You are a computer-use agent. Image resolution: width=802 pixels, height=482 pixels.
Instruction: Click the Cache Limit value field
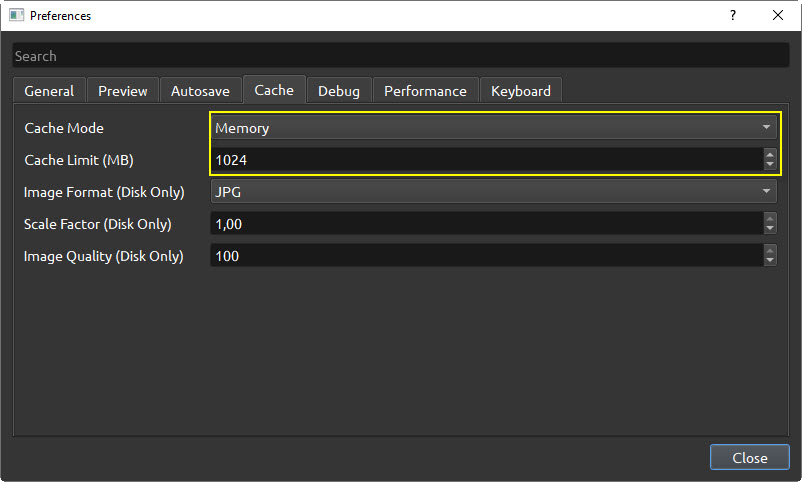(x=487, y=160)
